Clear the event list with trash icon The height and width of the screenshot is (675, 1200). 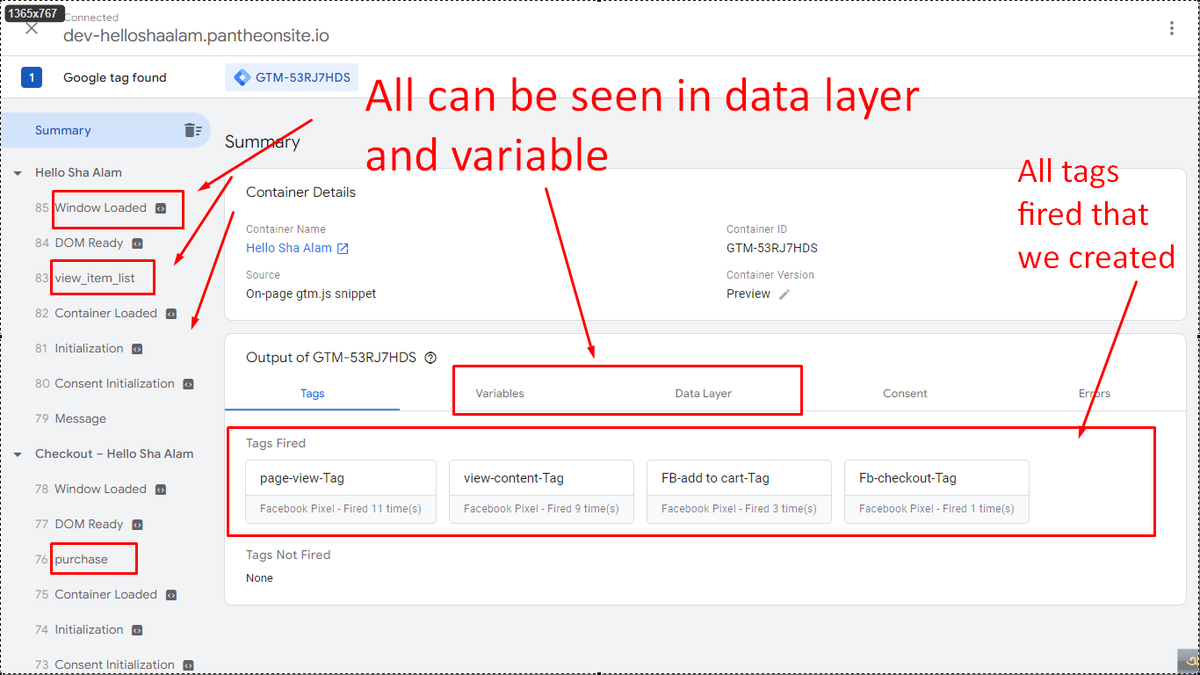[192, 131]
